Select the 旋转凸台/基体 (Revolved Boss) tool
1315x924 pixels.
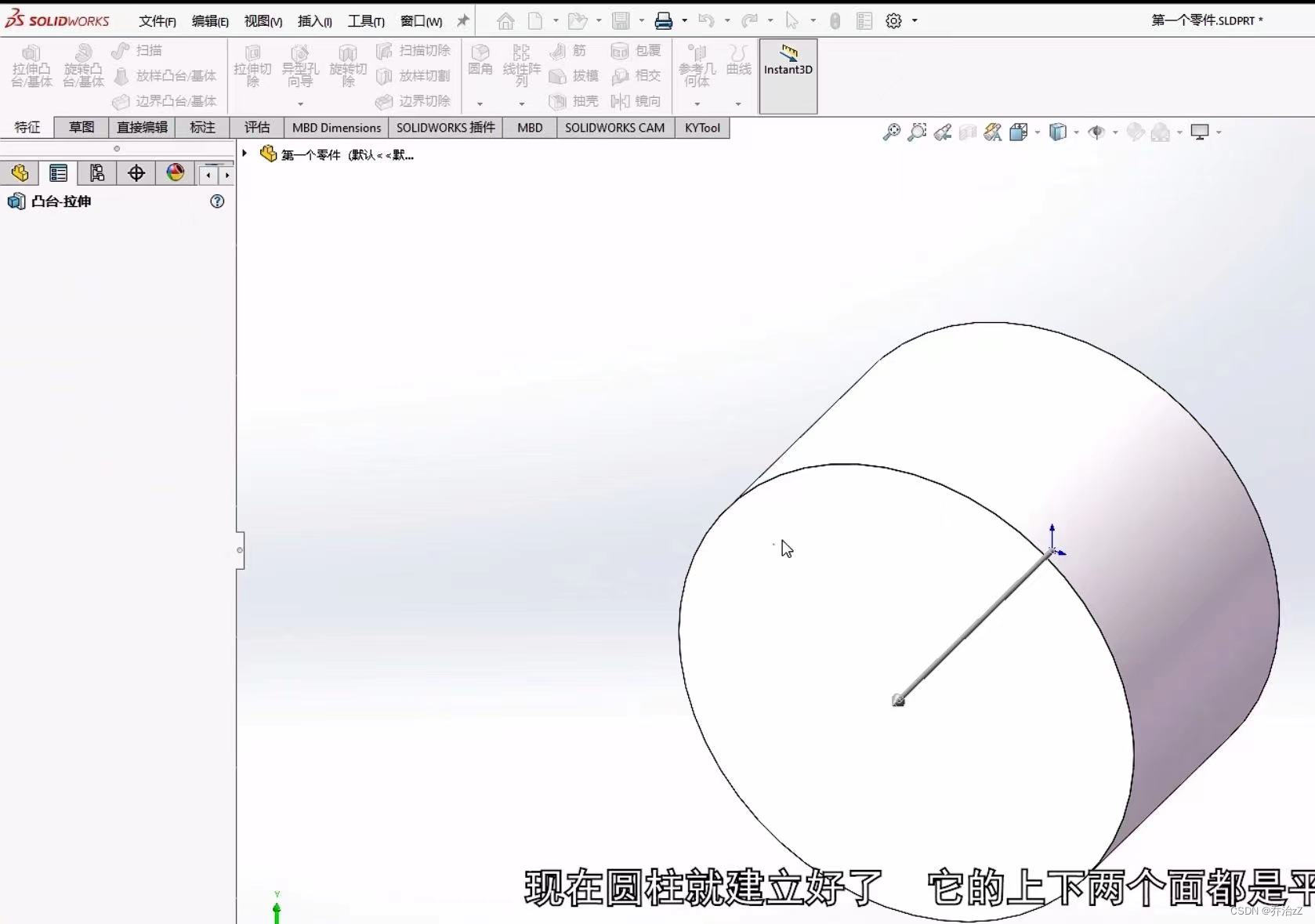coord(82,67)
